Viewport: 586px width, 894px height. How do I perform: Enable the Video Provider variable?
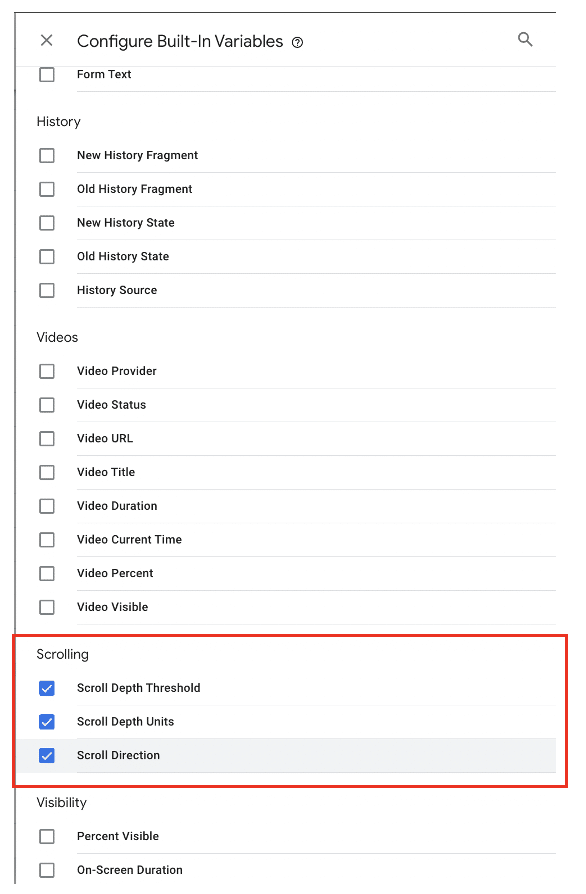pos(46,371)
